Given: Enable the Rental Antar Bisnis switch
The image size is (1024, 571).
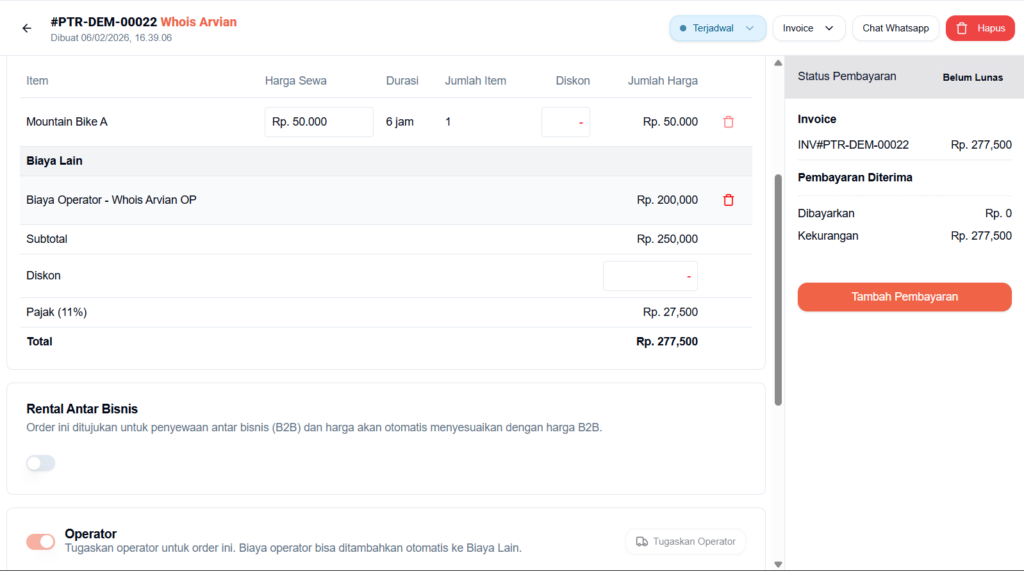Looking at the screenshot, I should 41,463.
